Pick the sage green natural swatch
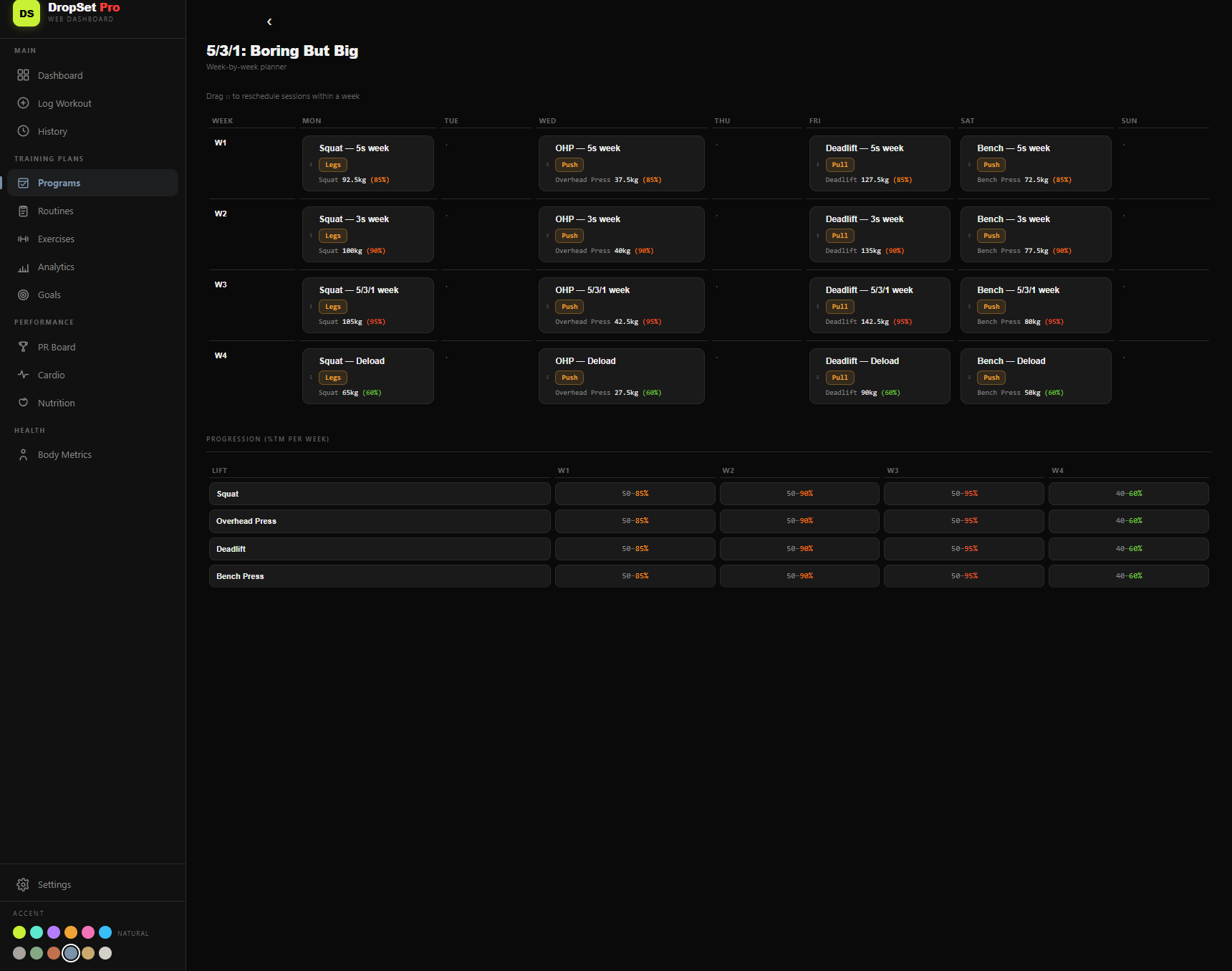This screenshot has height=971, width=1232. 37,953
